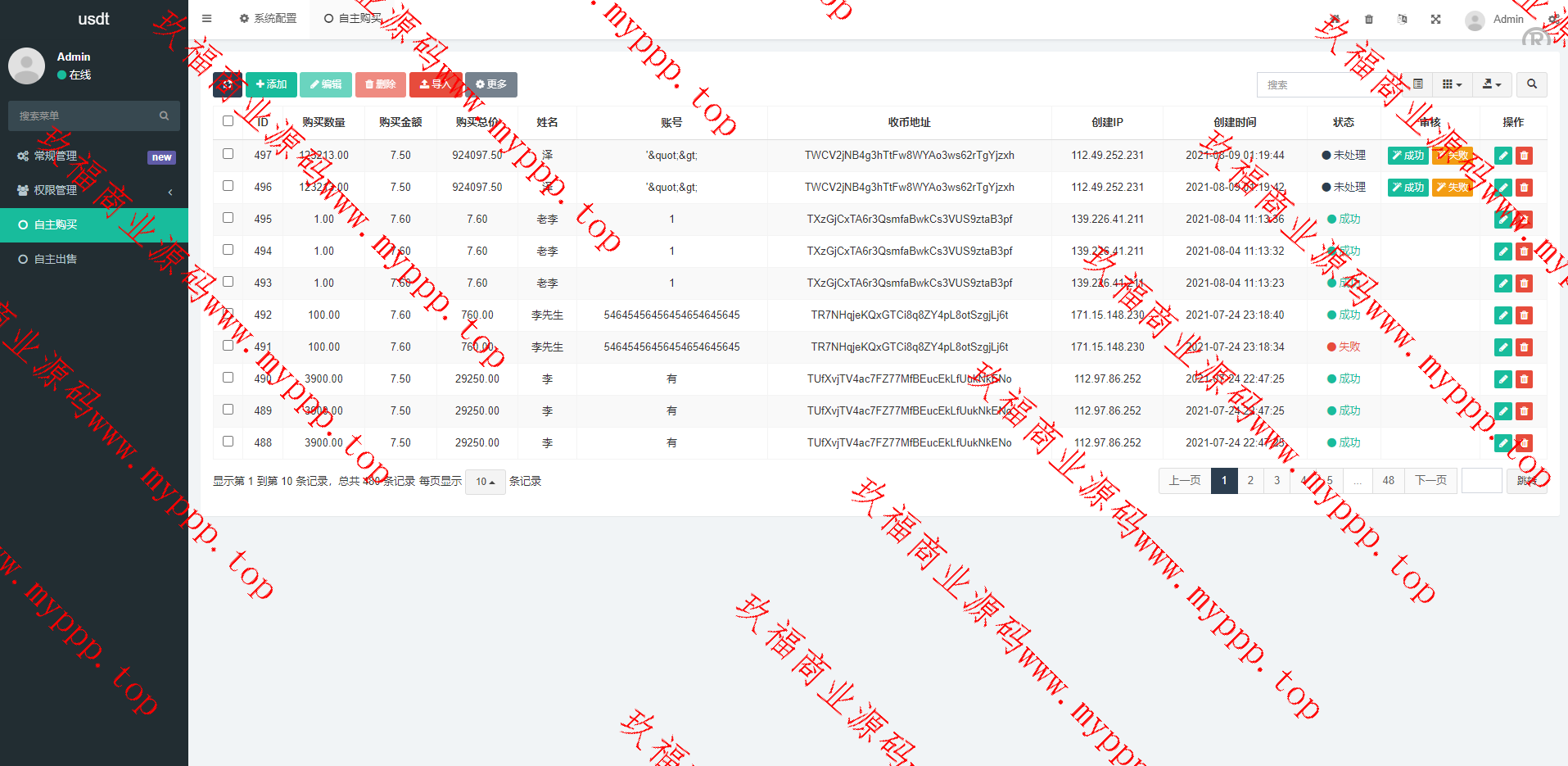Toggle fullscreen mode icon
1568x766 pixels.
[1435, 19]
